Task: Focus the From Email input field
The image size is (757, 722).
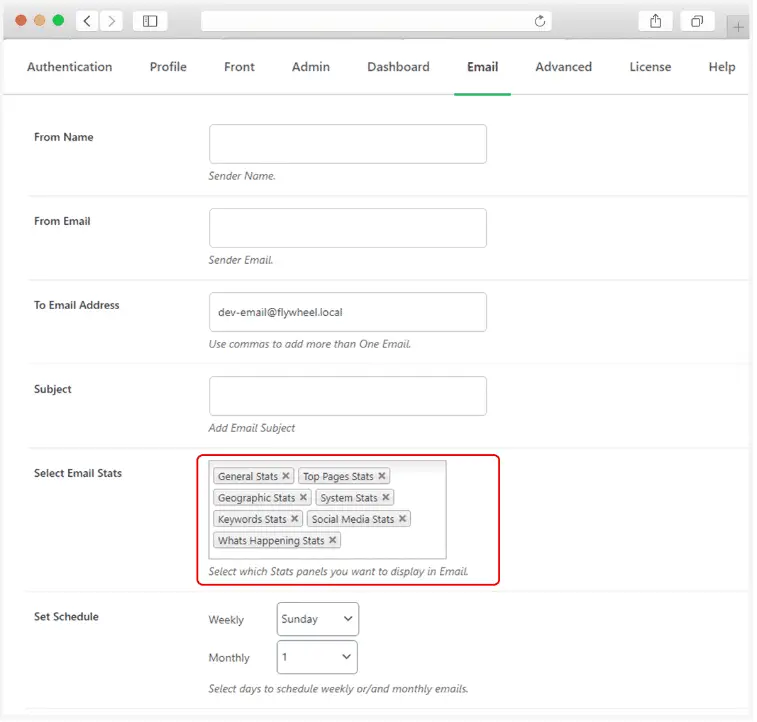Action: (348, 228)
